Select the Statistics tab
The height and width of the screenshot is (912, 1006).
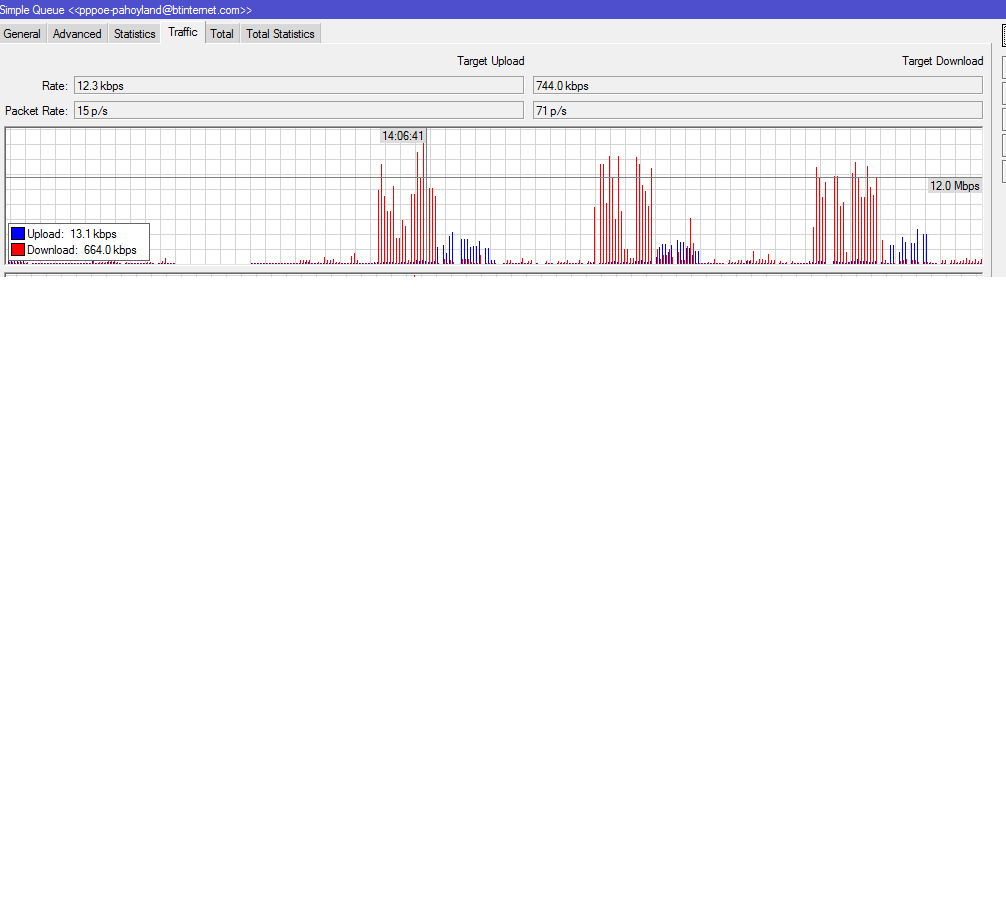click(x=134, y=34)
